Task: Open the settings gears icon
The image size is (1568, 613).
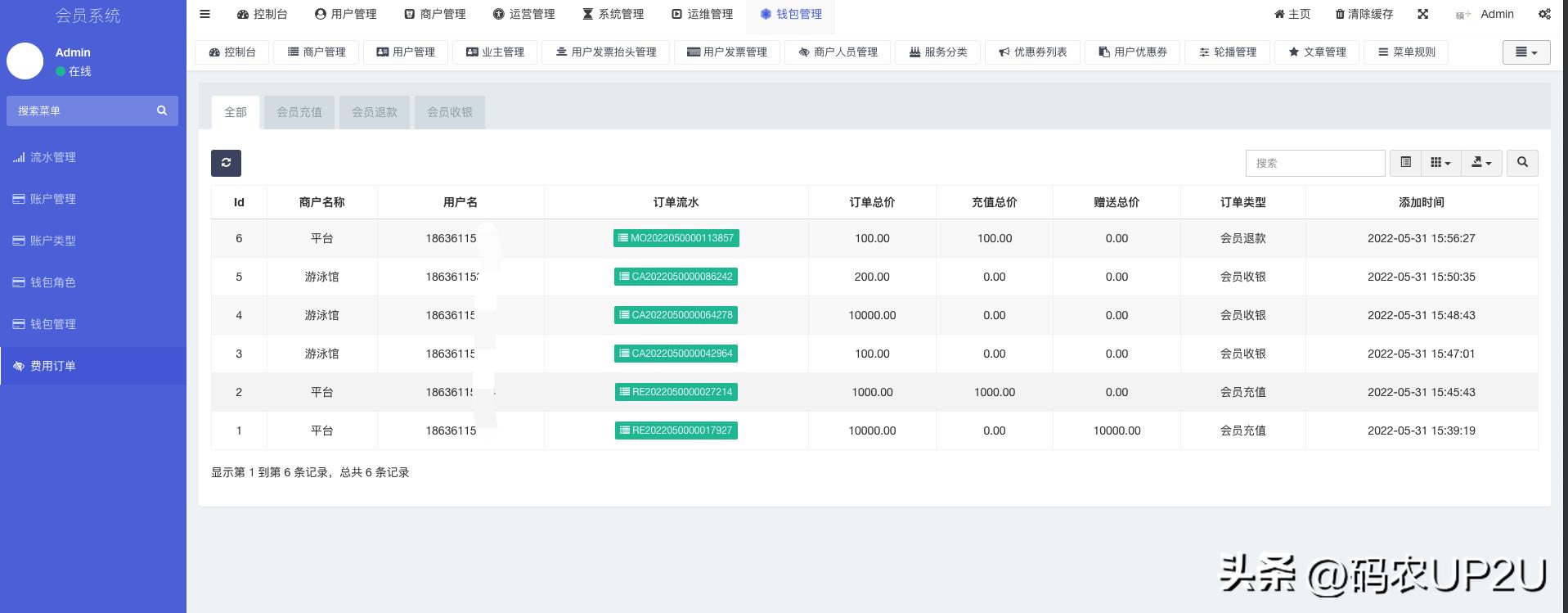Action: (x=1544, y=14)
